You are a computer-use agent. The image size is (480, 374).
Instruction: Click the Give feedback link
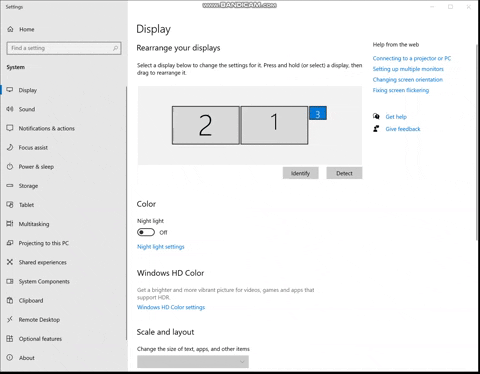[x=403, y=129]
